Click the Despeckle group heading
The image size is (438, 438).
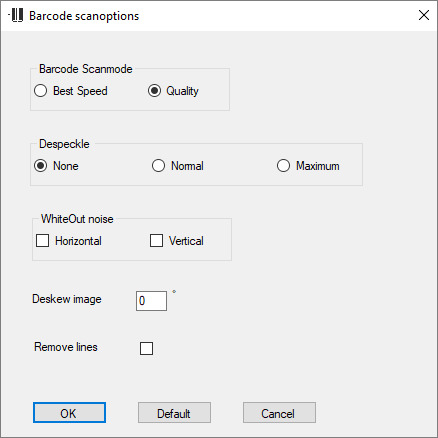[64, 144]
